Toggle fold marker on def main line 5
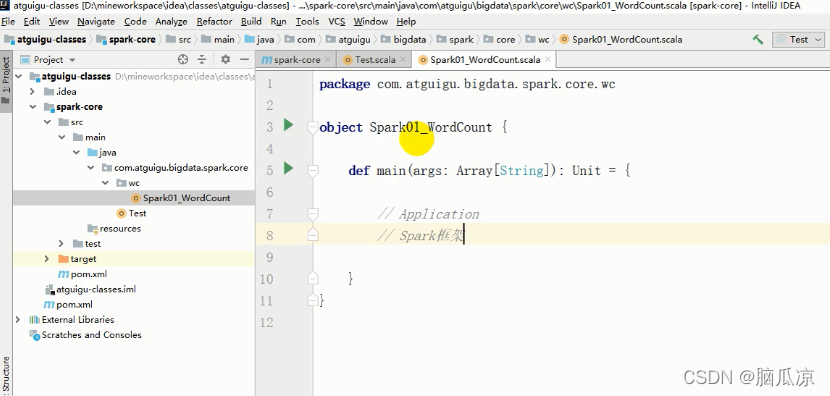Screen dimensions: 830x396 click(x=313, y=170)
